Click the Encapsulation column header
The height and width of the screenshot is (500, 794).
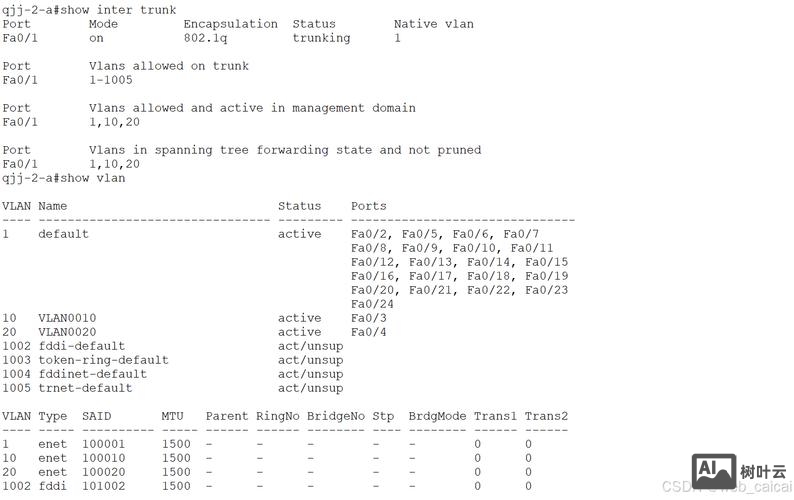(x=230, y=24)
